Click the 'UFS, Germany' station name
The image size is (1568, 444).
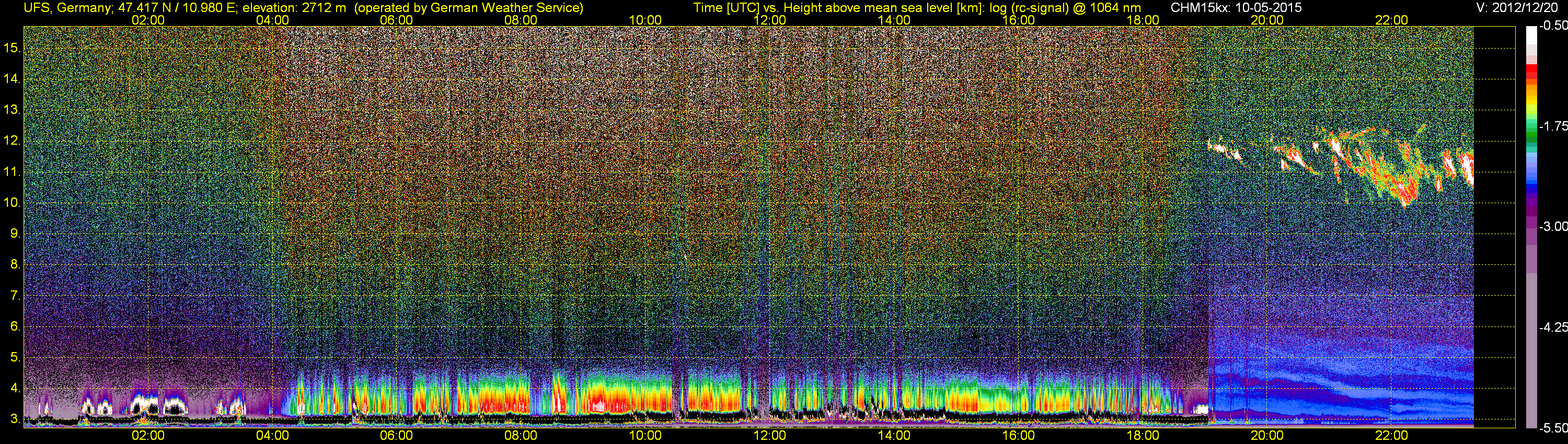click(67, 8)
